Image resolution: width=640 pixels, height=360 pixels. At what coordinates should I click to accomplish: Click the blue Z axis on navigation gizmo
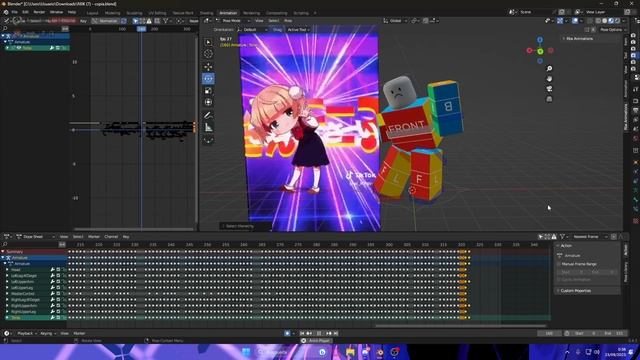click(540, 40)
